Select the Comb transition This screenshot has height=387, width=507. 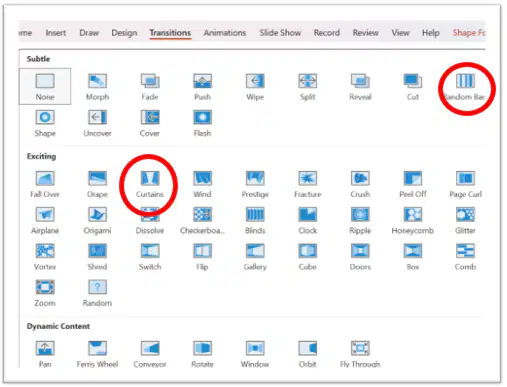click(465, 257)
